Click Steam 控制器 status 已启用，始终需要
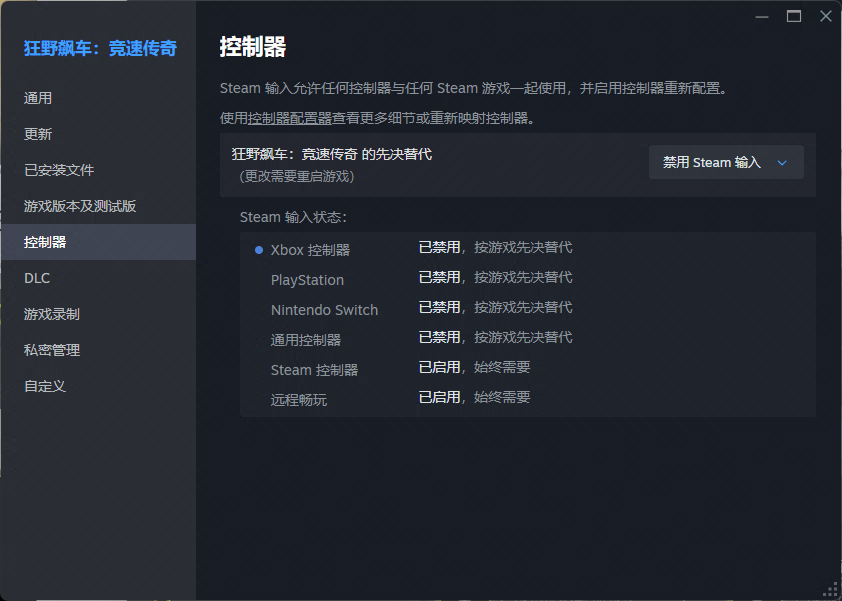The height and width of the screenshot is (601, 842). click(x=474, y=367)
